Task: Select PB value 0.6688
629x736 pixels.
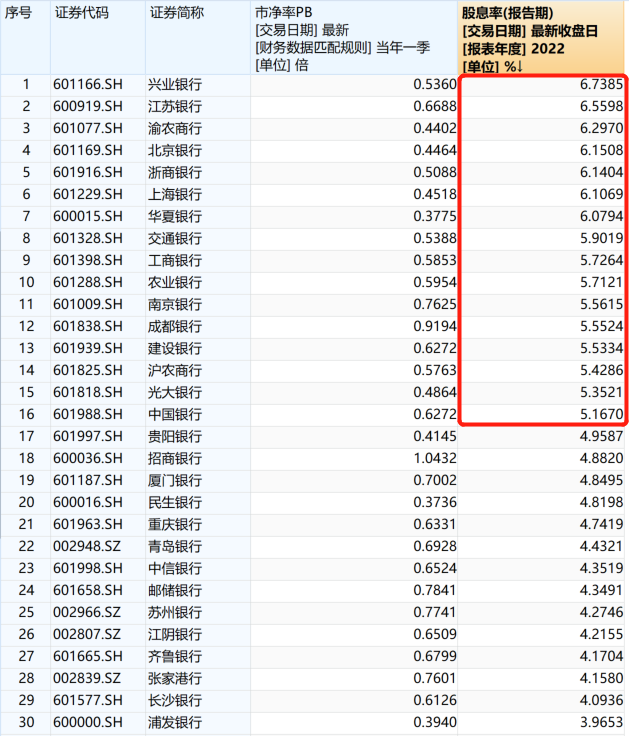Action: click(x=435, y=107)
